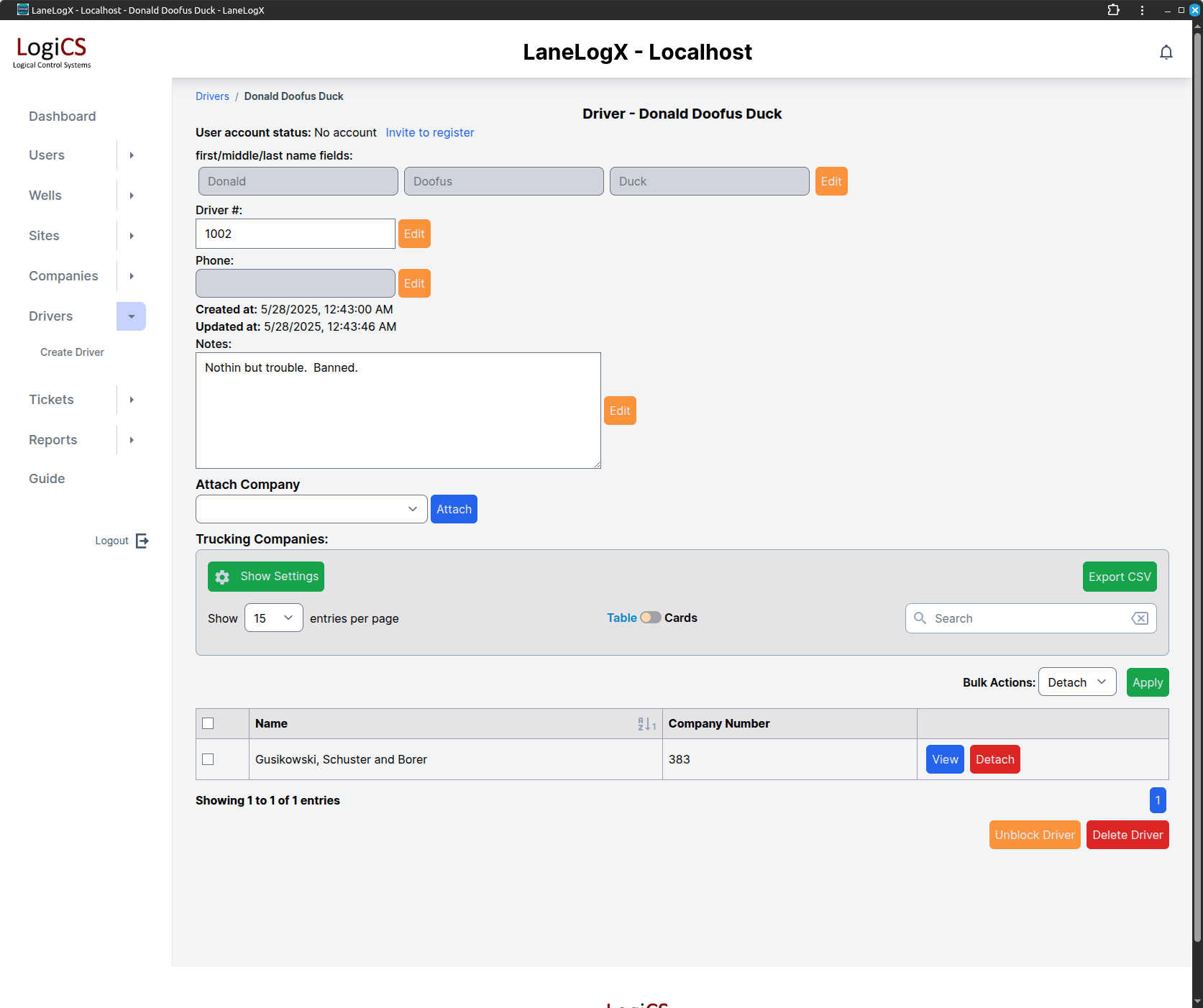
Task: Click the Name column sort icon
Action: 646,724
